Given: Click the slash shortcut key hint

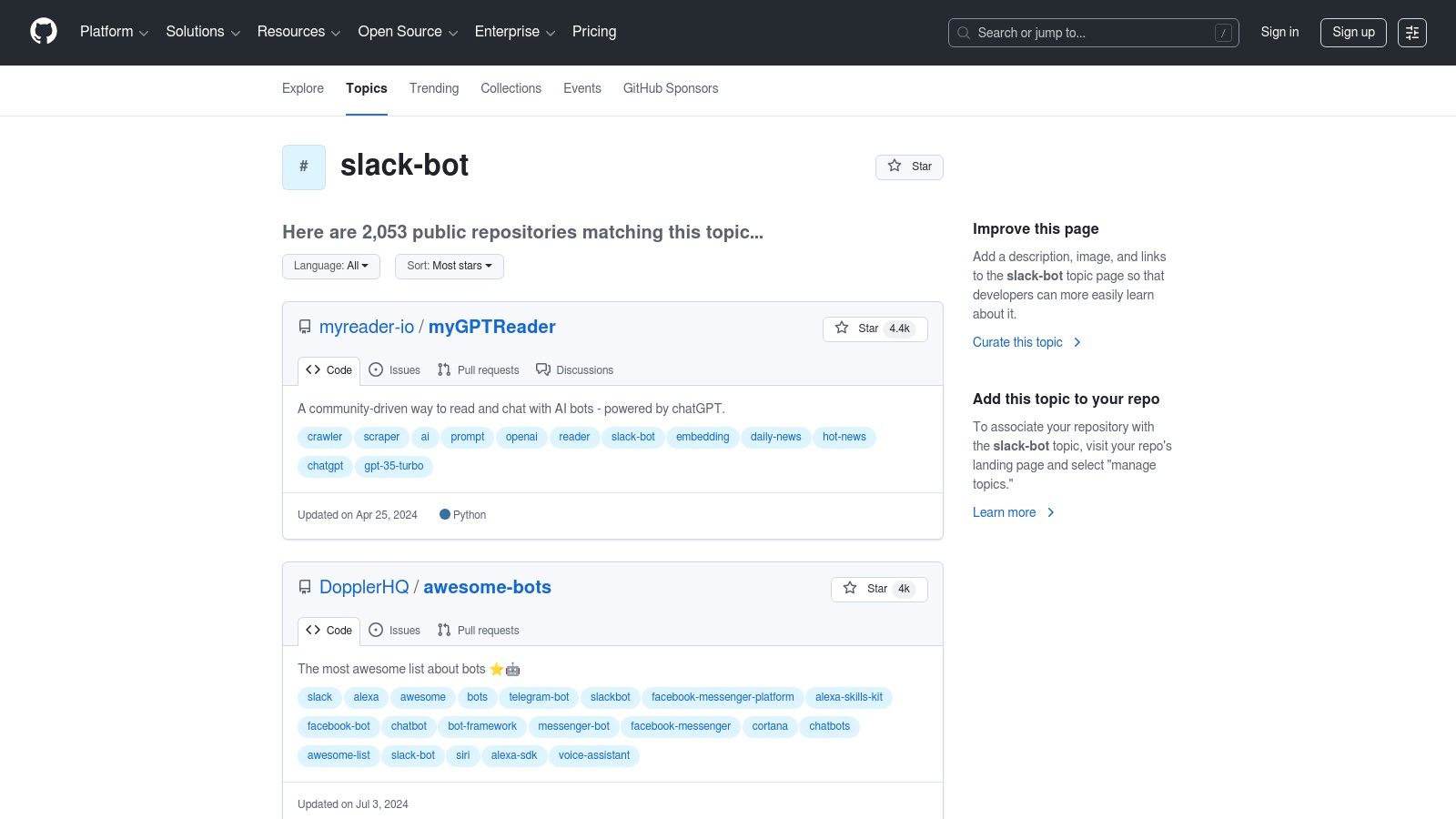Looking at the screenshot, I should [1224, 33].
